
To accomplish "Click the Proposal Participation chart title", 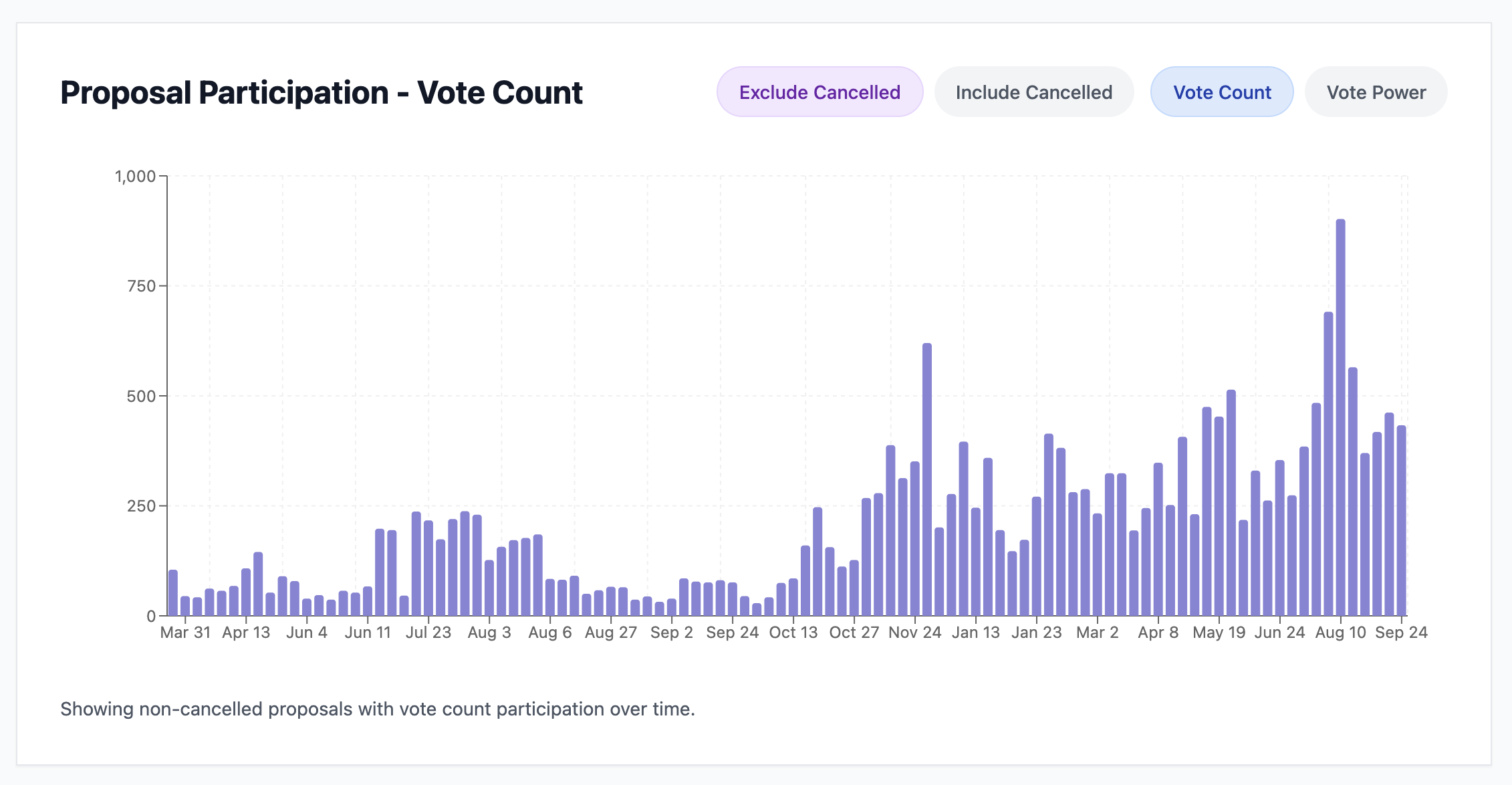I will tap(322, 92).
